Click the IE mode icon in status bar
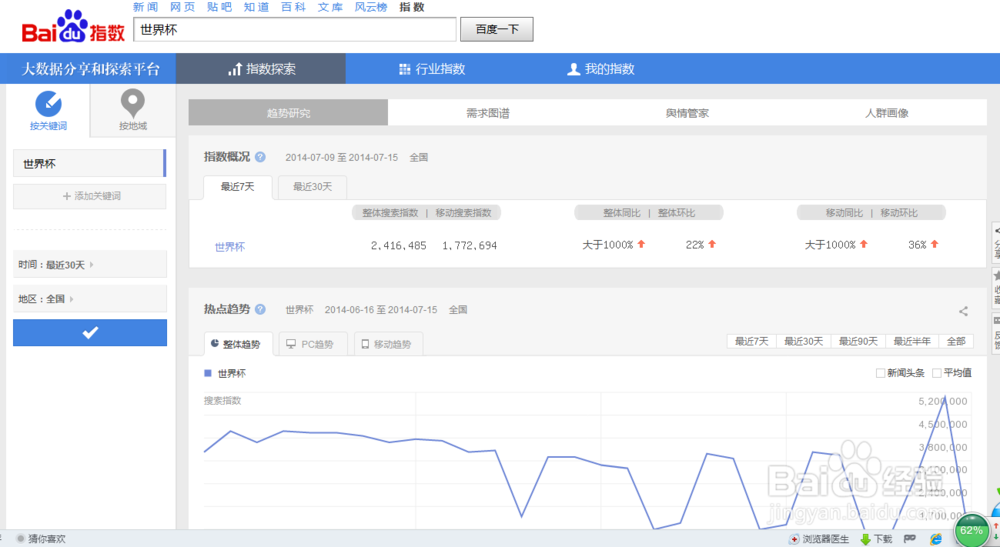The image size is (1000, 547). click(936, 539)
